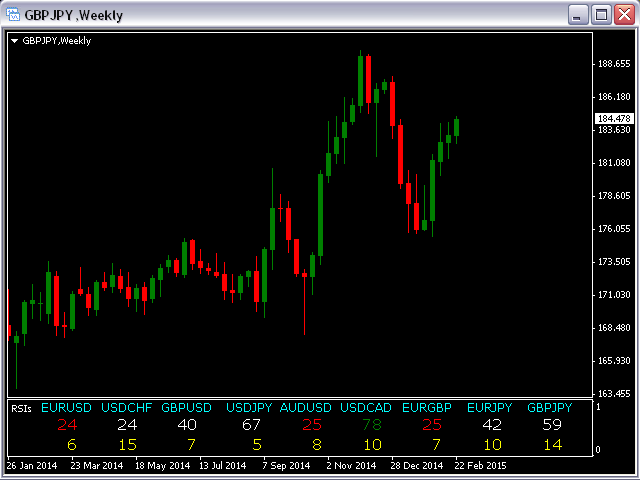Click the USDJPY pair label
Image resolution: width=640 pixels, height=480 pixels.
[249, 408]
